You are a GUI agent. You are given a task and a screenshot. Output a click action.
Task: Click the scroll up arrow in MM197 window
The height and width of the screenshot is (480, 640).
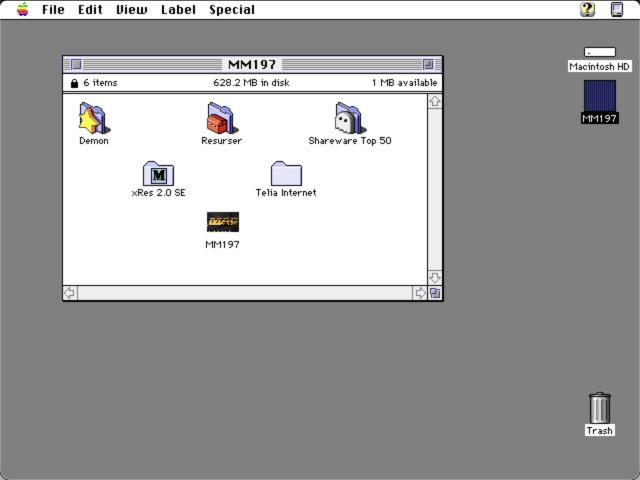(435, 101)
